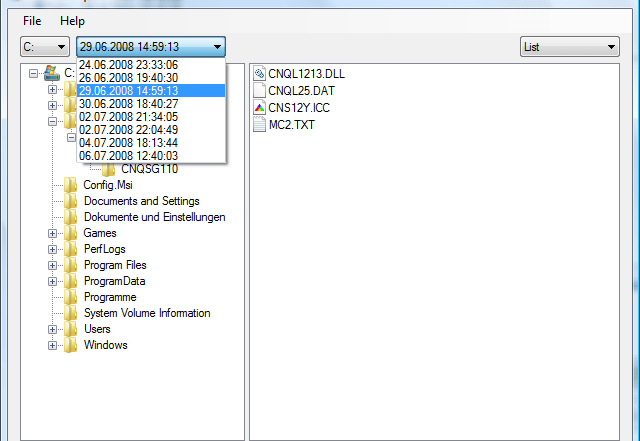Click the C: drive computer icon
Image resolution: width=640 pixels, height=441 pixels.
coord(52,72)
